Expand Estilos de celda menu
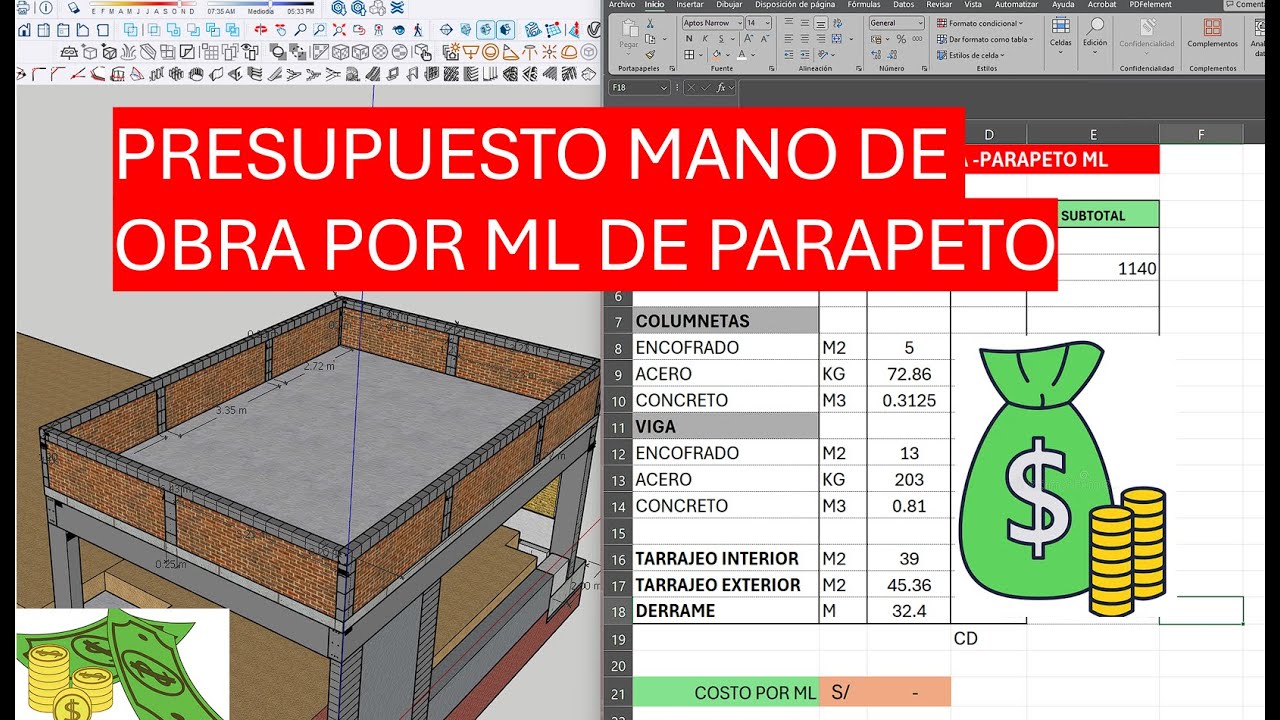Screen dimensions: 1280x720 click(971, 55)
